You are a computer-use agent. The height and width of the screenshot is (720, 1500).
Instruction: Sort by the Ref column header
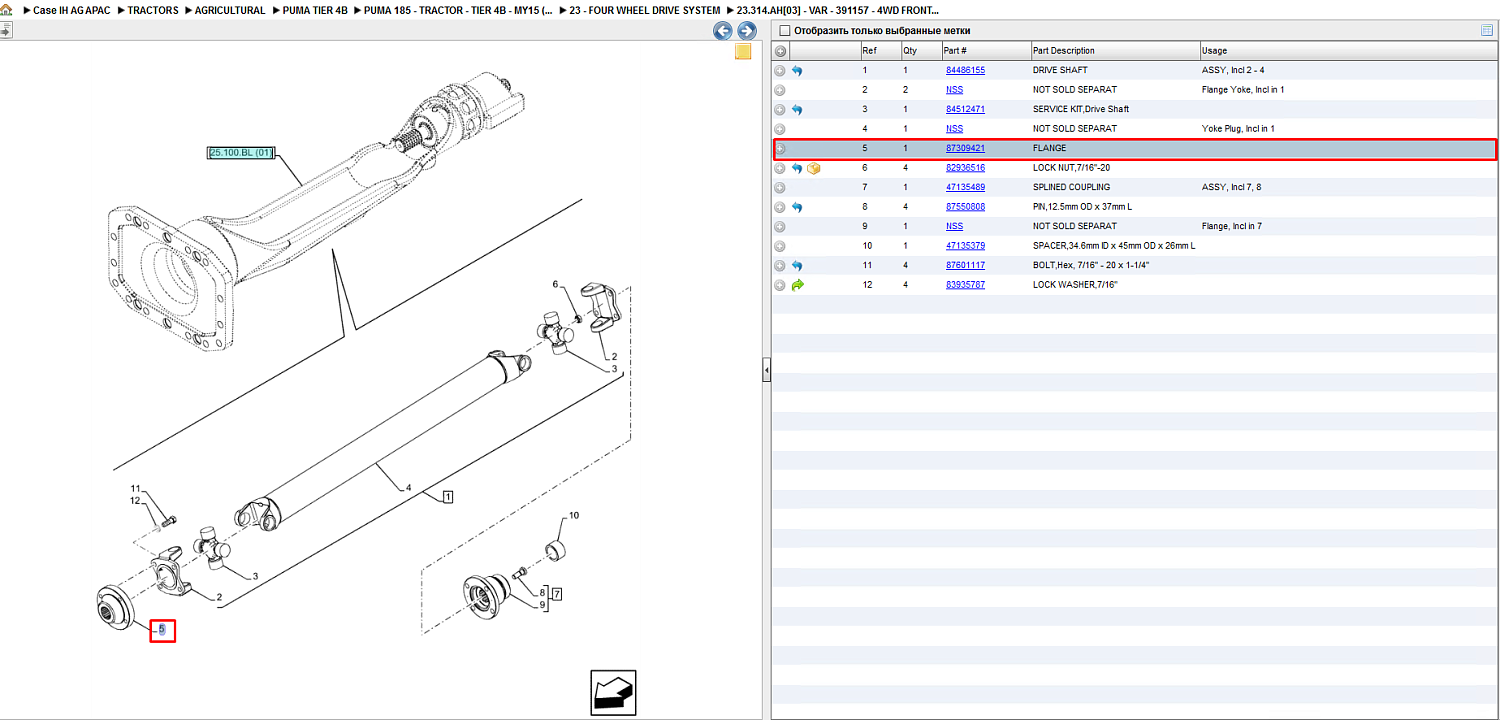pos(880,51)
